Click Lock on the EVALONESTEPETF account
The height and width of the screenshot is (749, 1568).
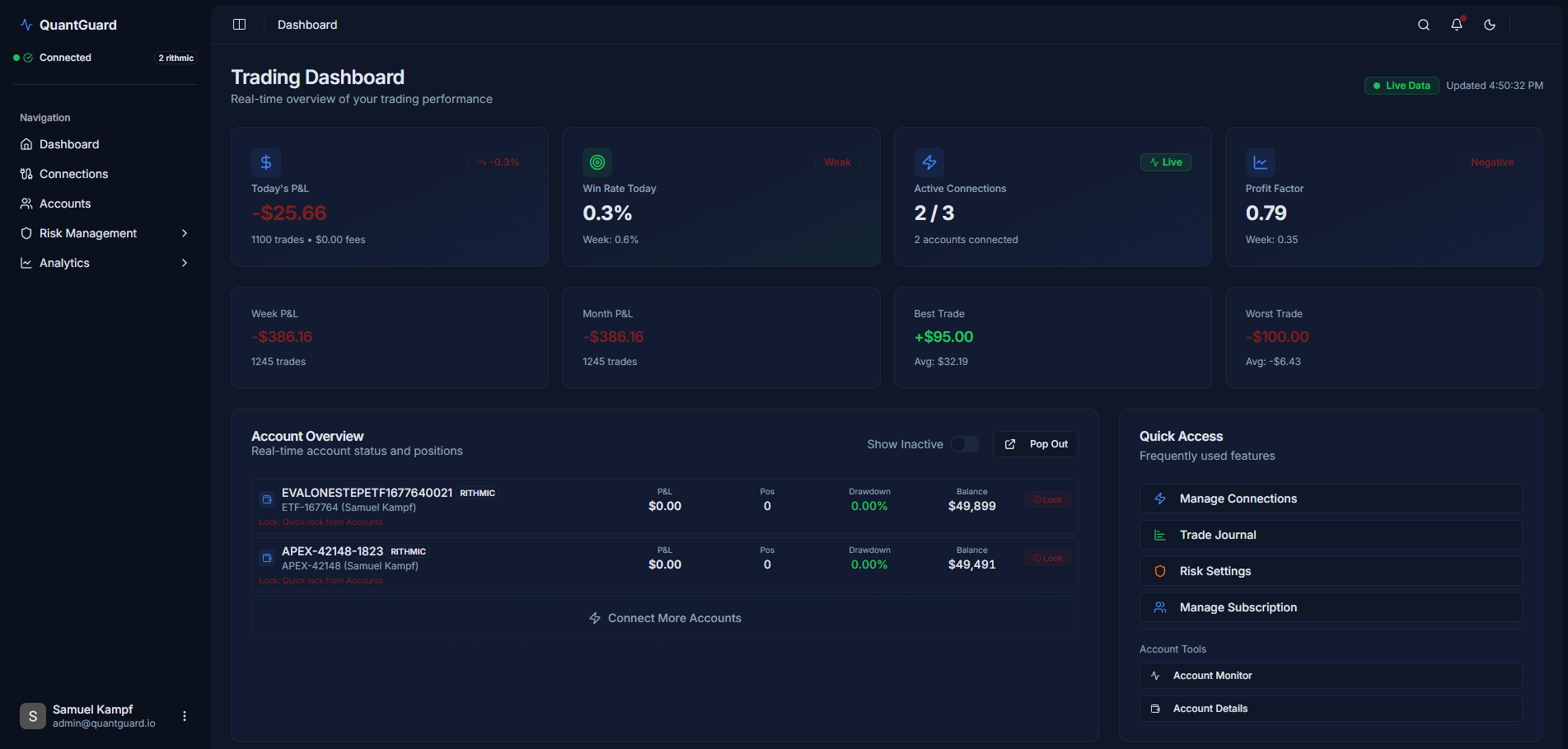pyautogui.click(x=1046, y=499)
